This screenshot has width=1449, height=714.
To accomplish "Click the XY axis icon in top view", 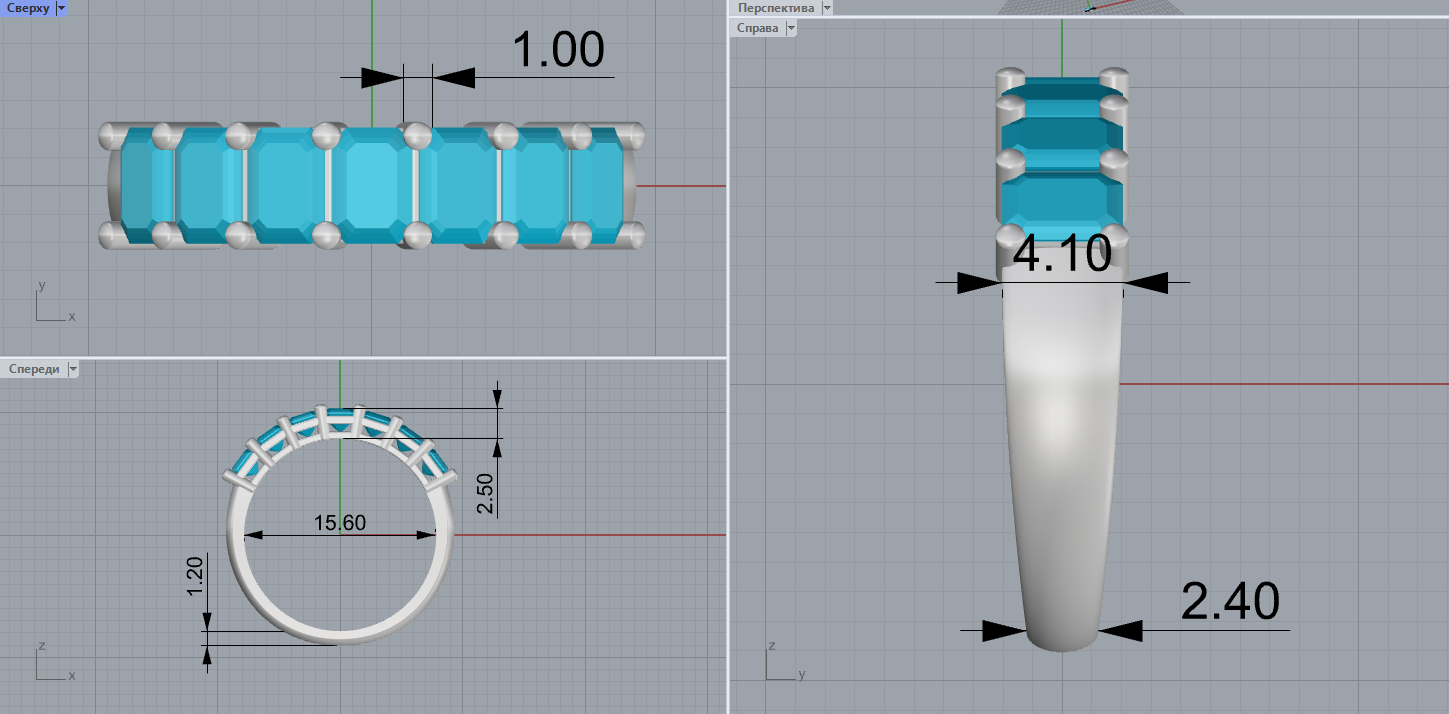I will (x=52, y=304).
